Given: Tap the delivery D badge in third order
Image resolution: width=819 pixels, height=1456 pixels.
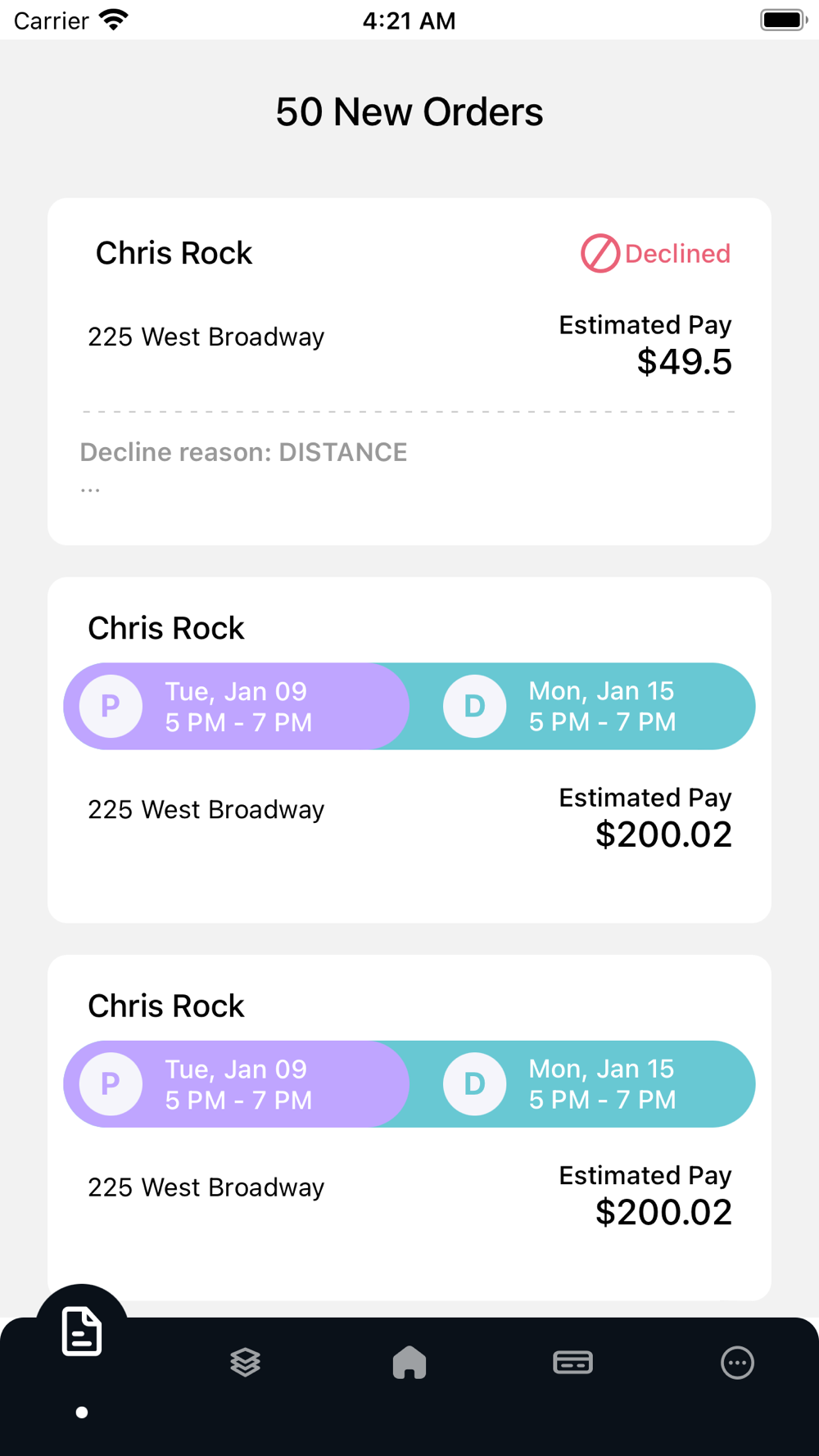Looking at the screenshot, I should coord(474,1084).
